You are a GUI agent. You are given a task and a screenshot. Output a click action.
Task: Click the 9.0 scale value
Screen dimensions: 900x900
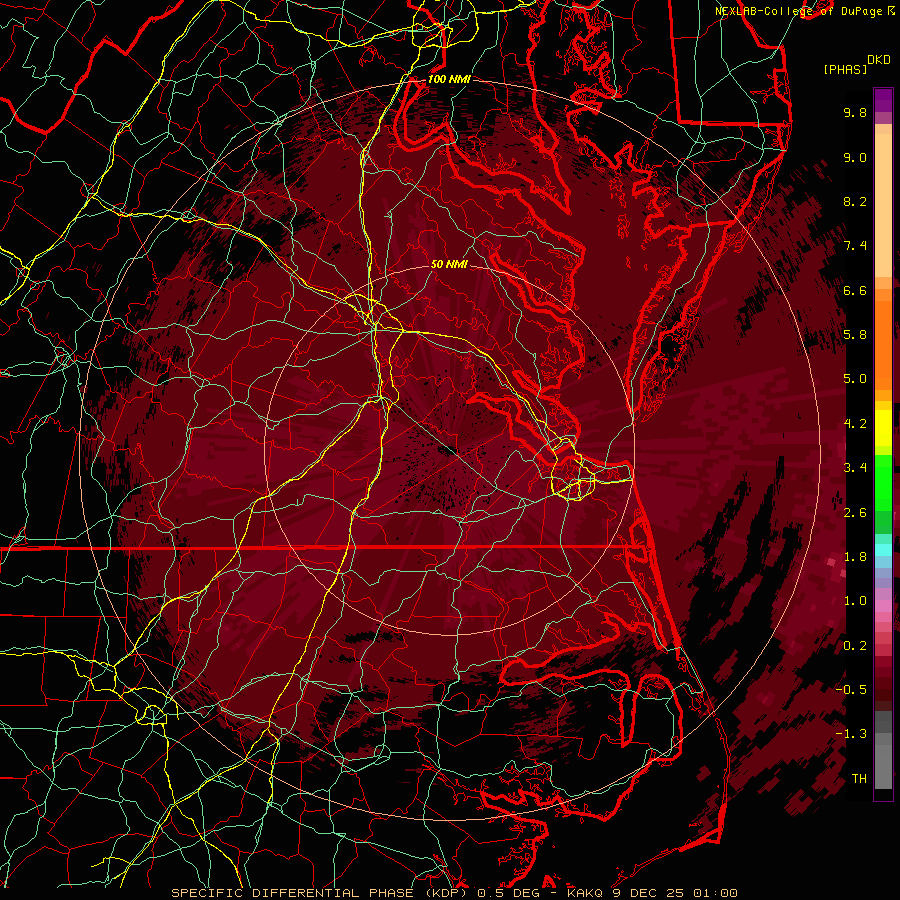tap(855, 157)
